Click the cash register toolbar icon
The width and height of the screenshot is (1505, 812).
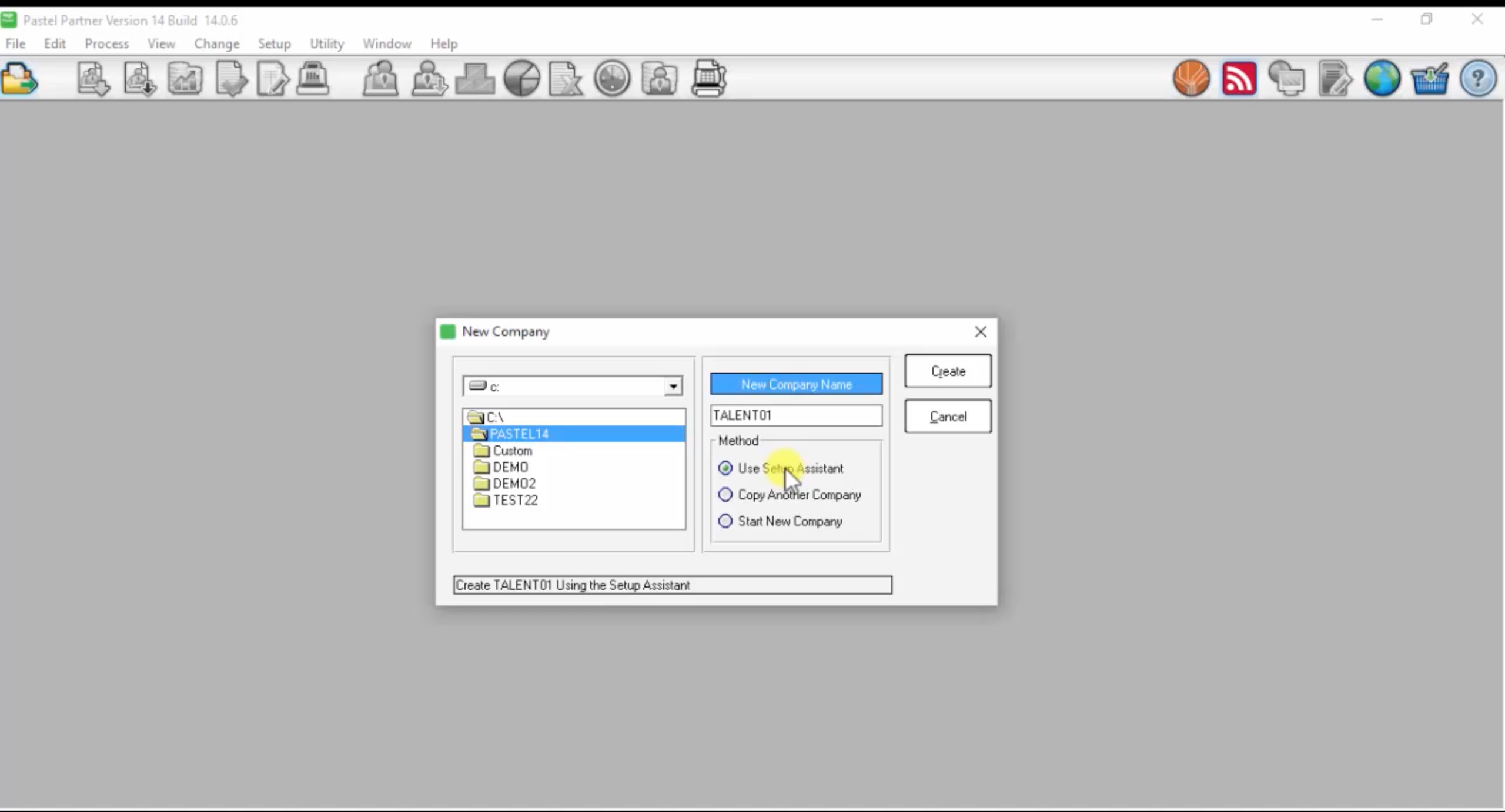pos(312,78)
